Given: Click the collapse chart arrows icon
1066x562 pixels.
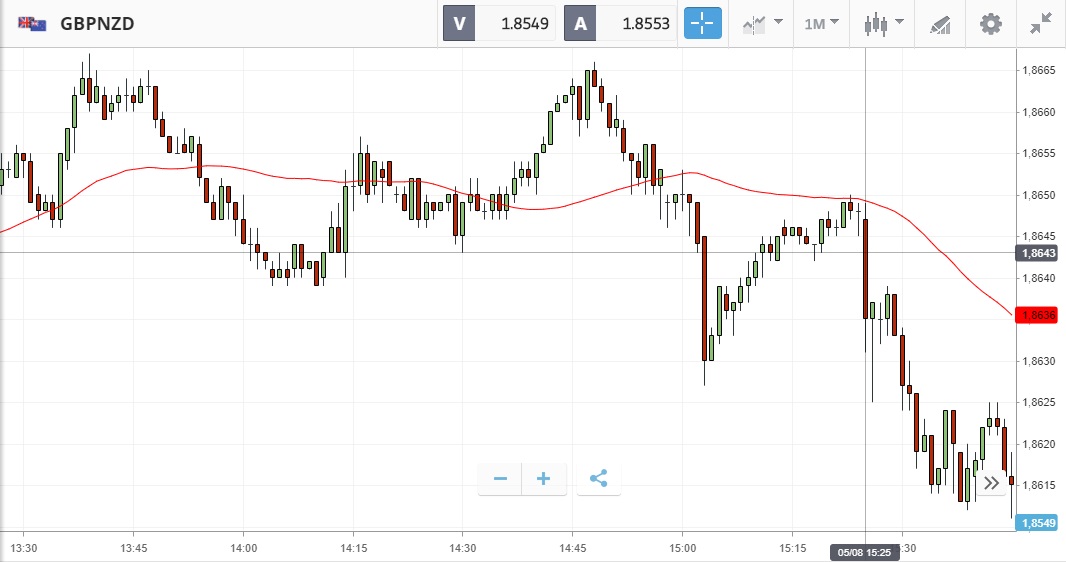Looking at the screenshot, I should pyautogui.click(x=1042, y=23).
